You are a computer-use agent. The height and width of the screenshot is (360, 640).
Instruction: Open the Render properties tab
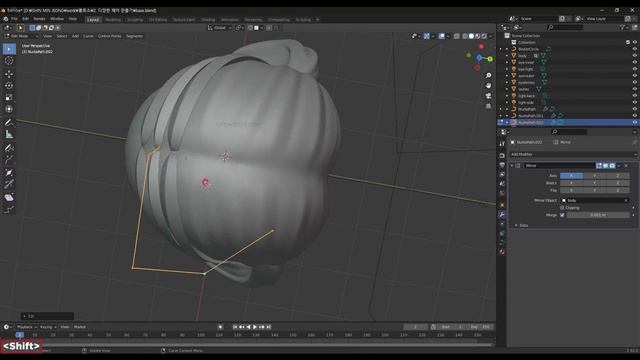pyautogui.click(x=502, y=156)
